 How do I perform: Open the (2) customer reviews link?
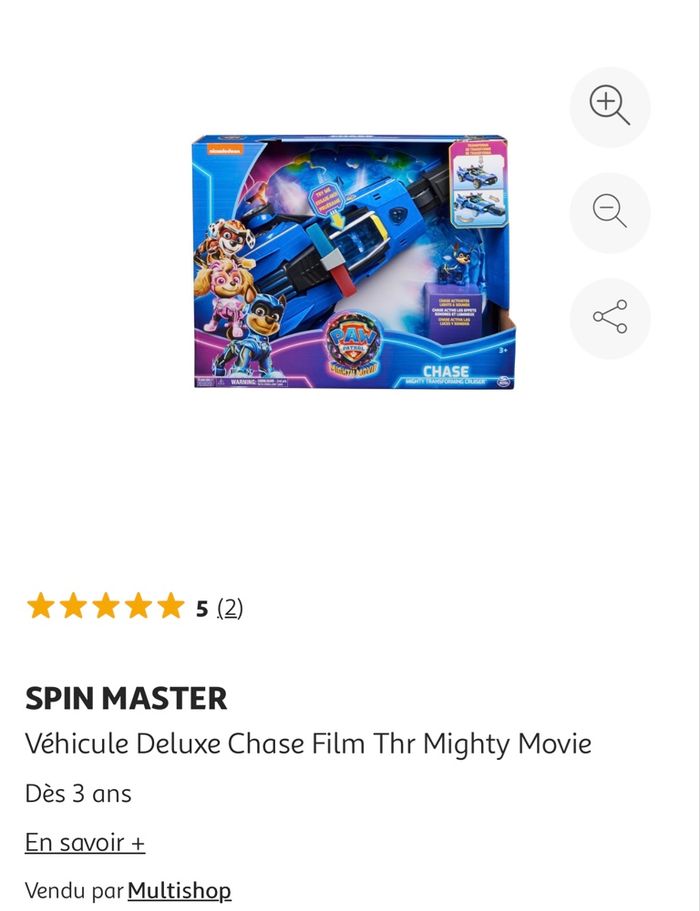tap(230, 608)
